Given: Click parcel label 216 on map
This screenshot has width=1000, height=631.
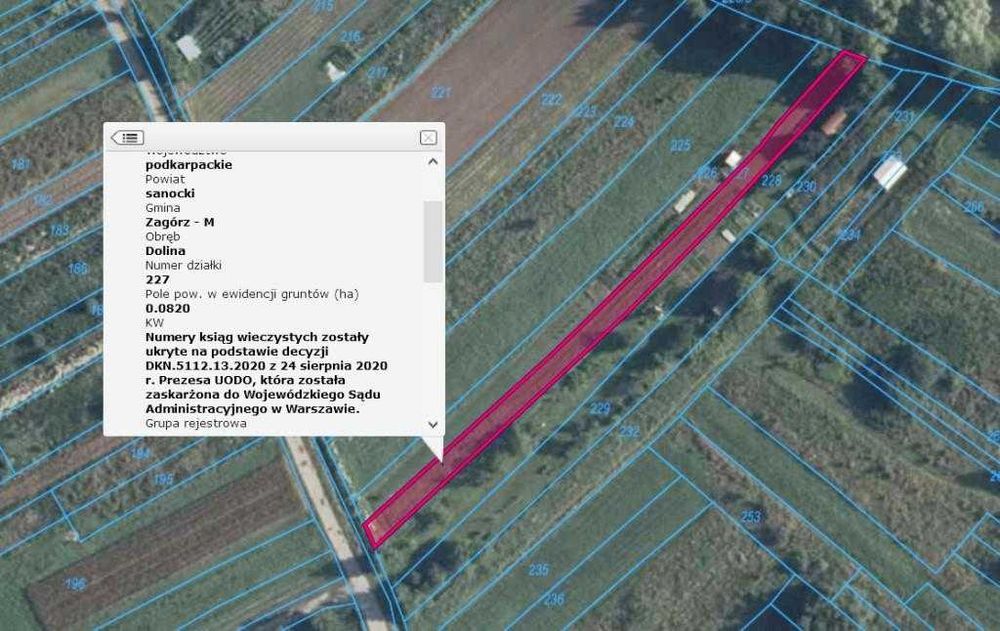Looking at the screenshot, I should click(x=350, y=36).
